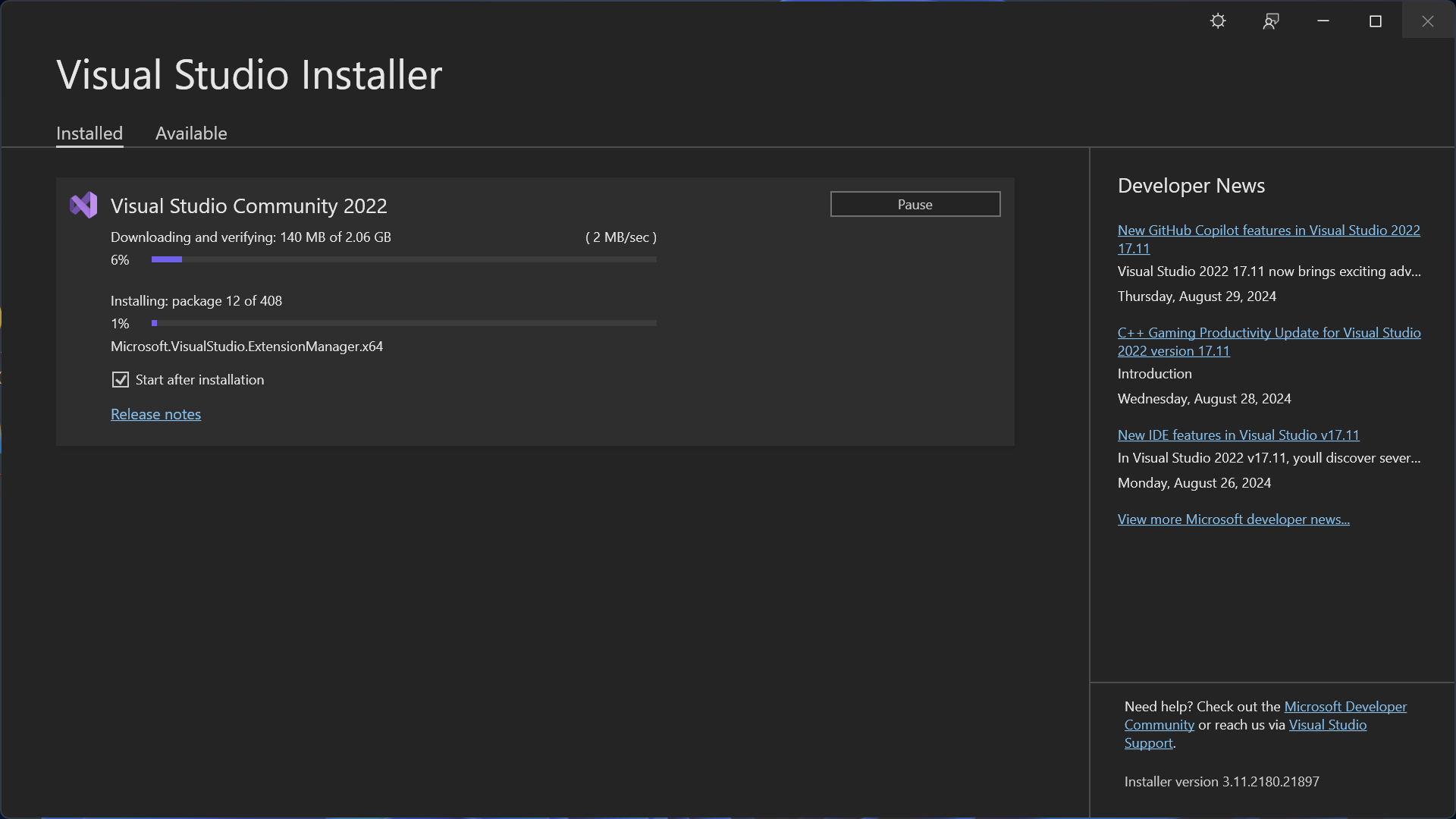Image resolution: width=1456 pixels, height=819 pixels.
Task: Click 'Microsoft.VisualStudio.ExtensionManager.x64' package name
Action: pyautogui.click(x=246, y=347)
